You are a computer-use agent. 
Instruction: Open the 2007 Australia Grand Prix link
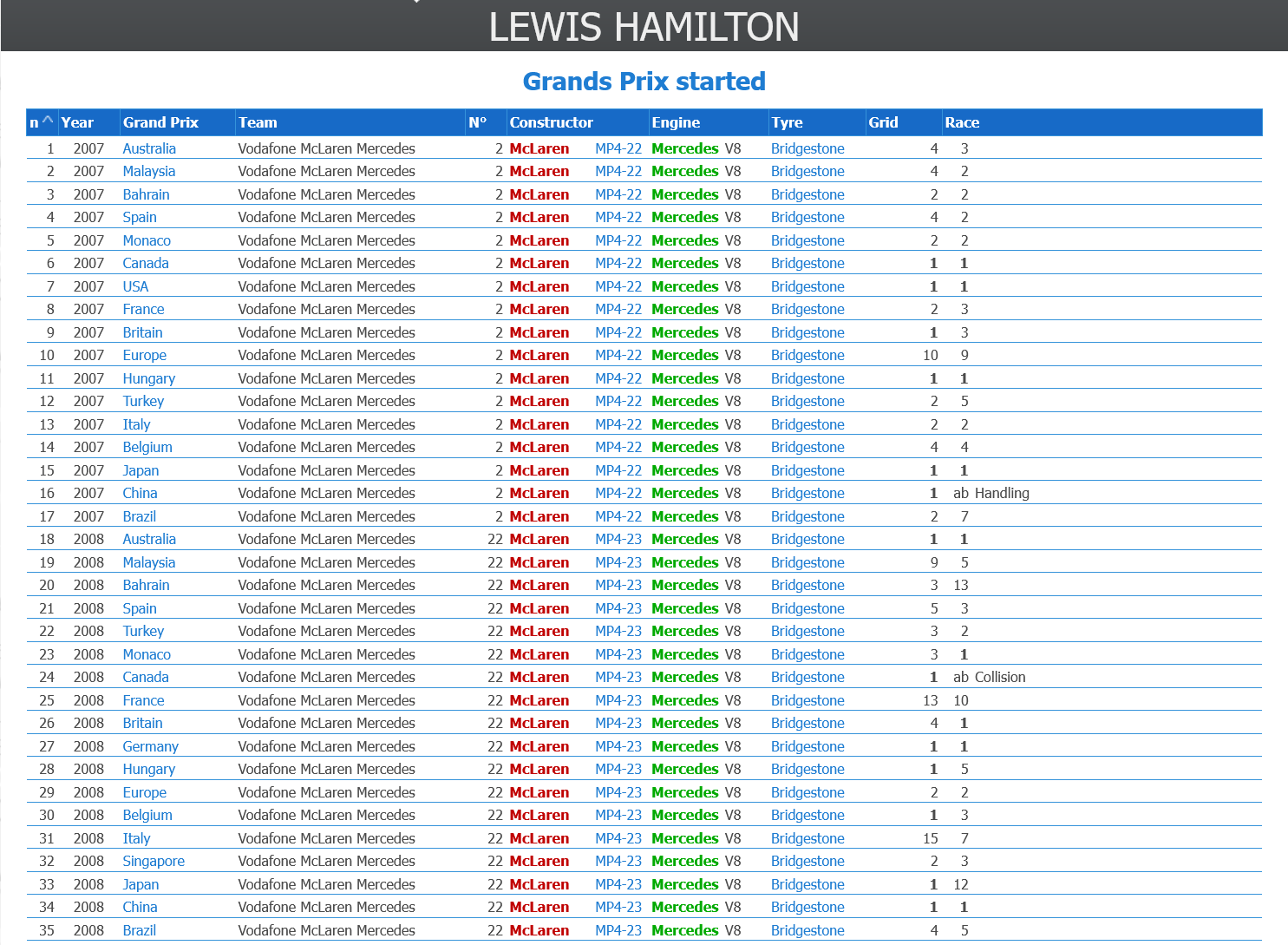(x=149, y=148)
